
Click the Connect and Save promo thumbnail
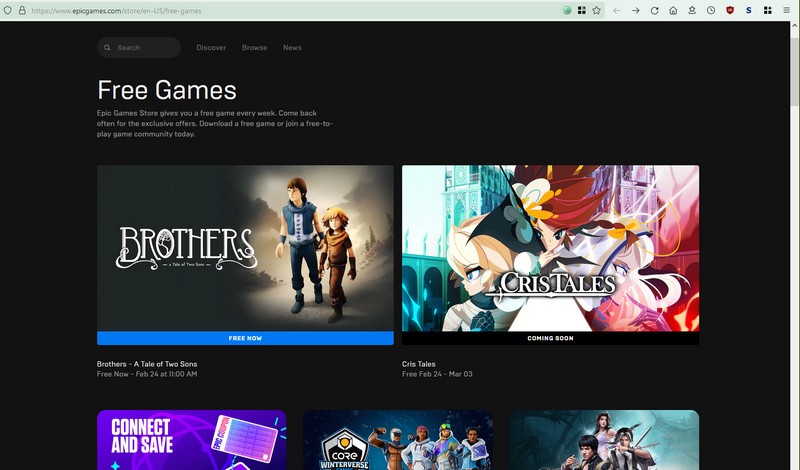click(x=191, y=440)
